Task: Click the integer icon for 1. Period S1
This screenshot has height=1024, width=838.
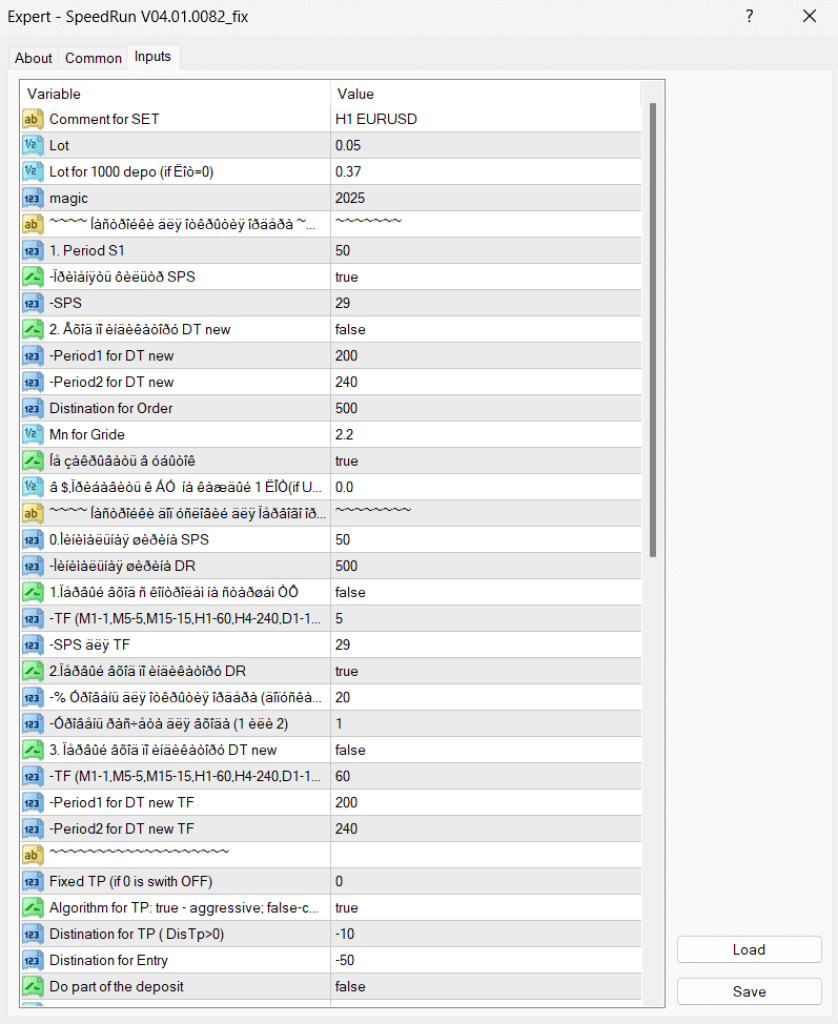Action: click(x=32, y=251)
